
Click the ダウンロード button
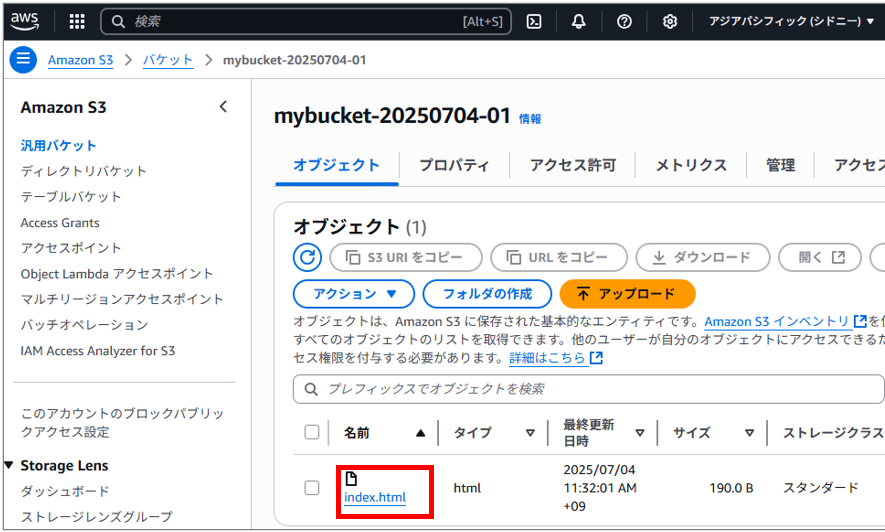tap(703, 258)
